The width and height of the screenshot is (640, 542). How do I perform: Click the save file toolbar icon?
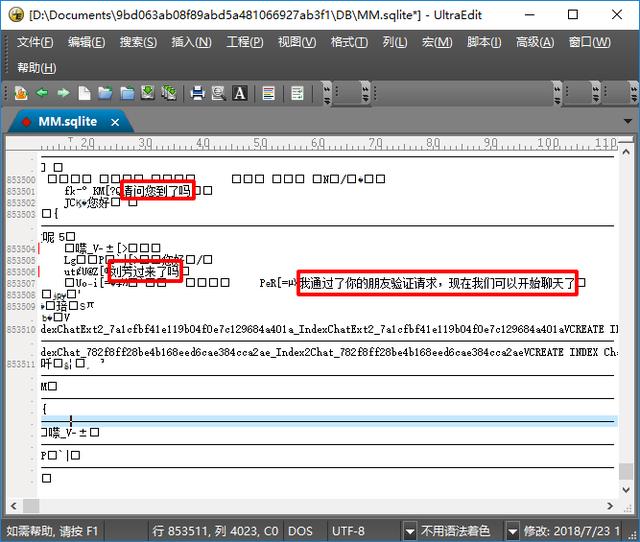(148, 93)
